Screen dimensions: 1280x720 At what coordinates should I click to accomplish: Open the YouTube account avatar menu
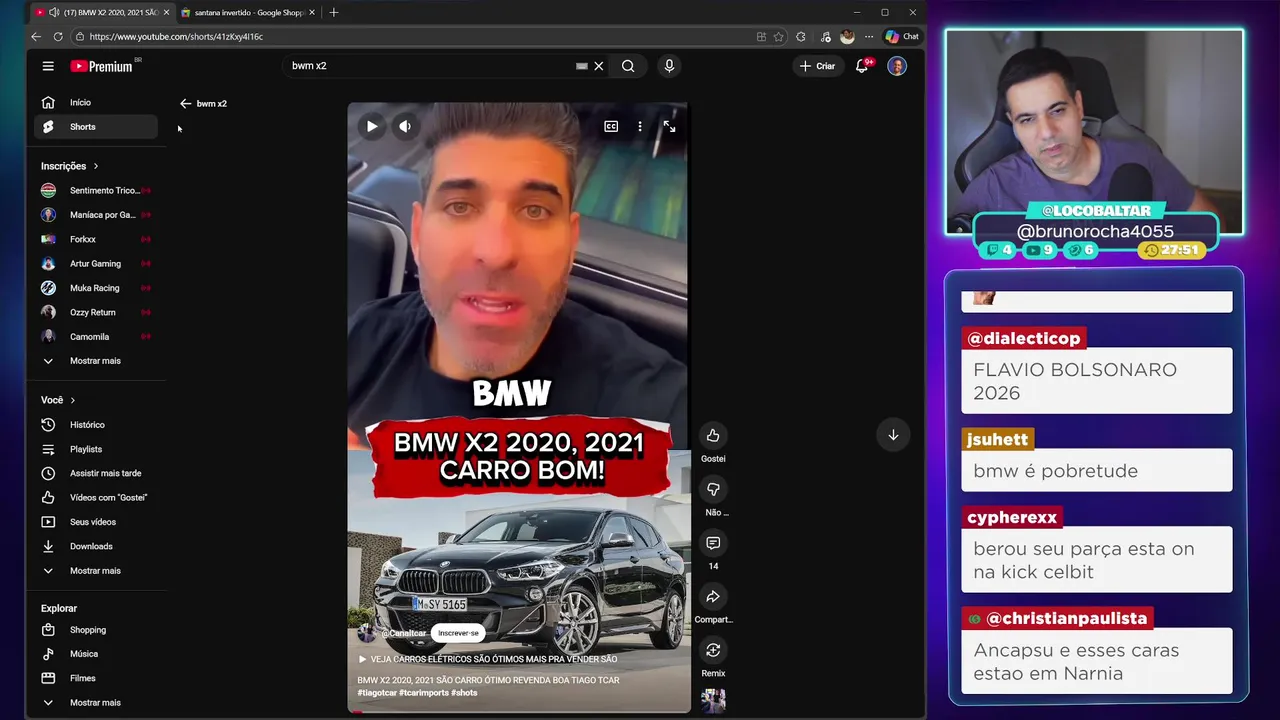coord(897,66)
